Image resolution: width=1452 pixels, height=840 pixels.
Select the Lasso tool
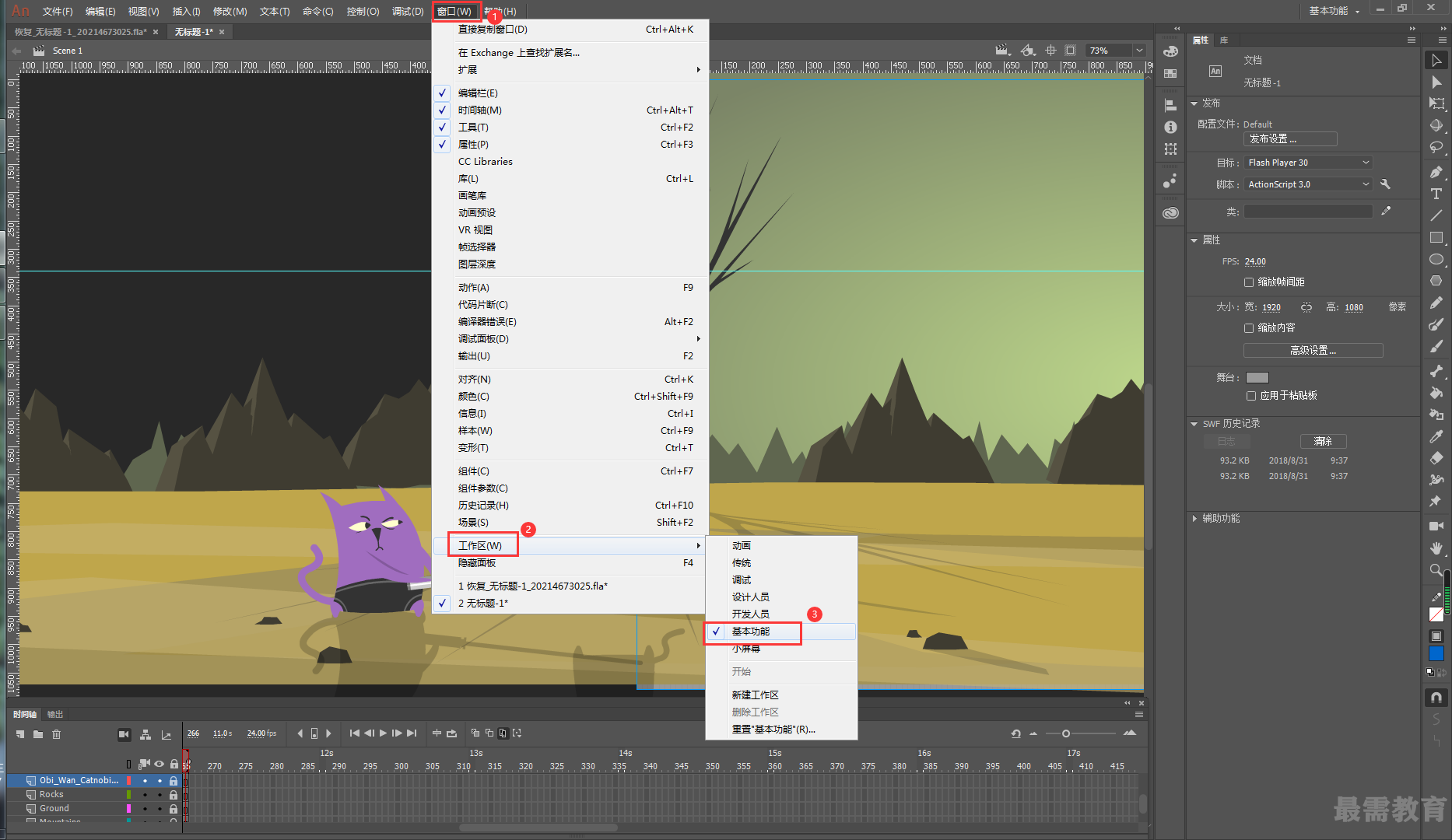pos(1436,147)
